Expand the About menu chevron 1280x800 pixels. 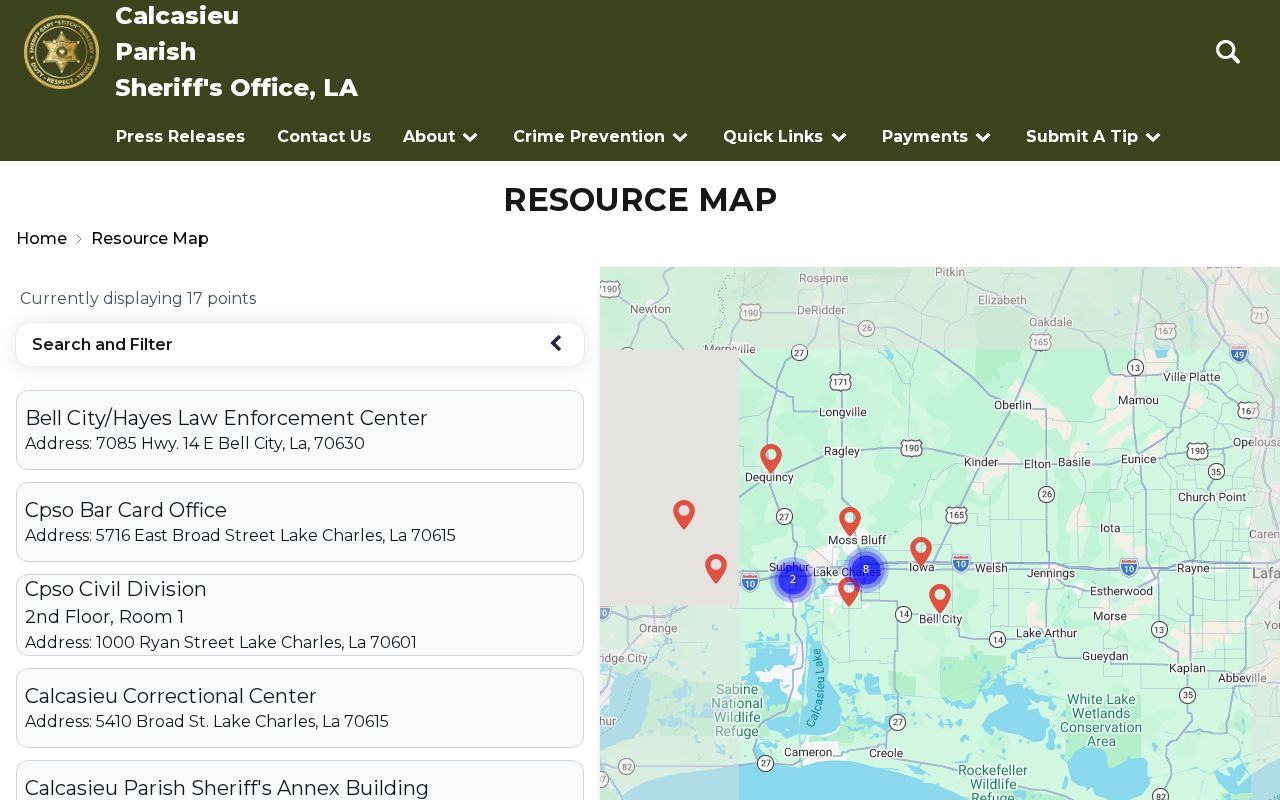pyautogui.click(x=470, y=137)
